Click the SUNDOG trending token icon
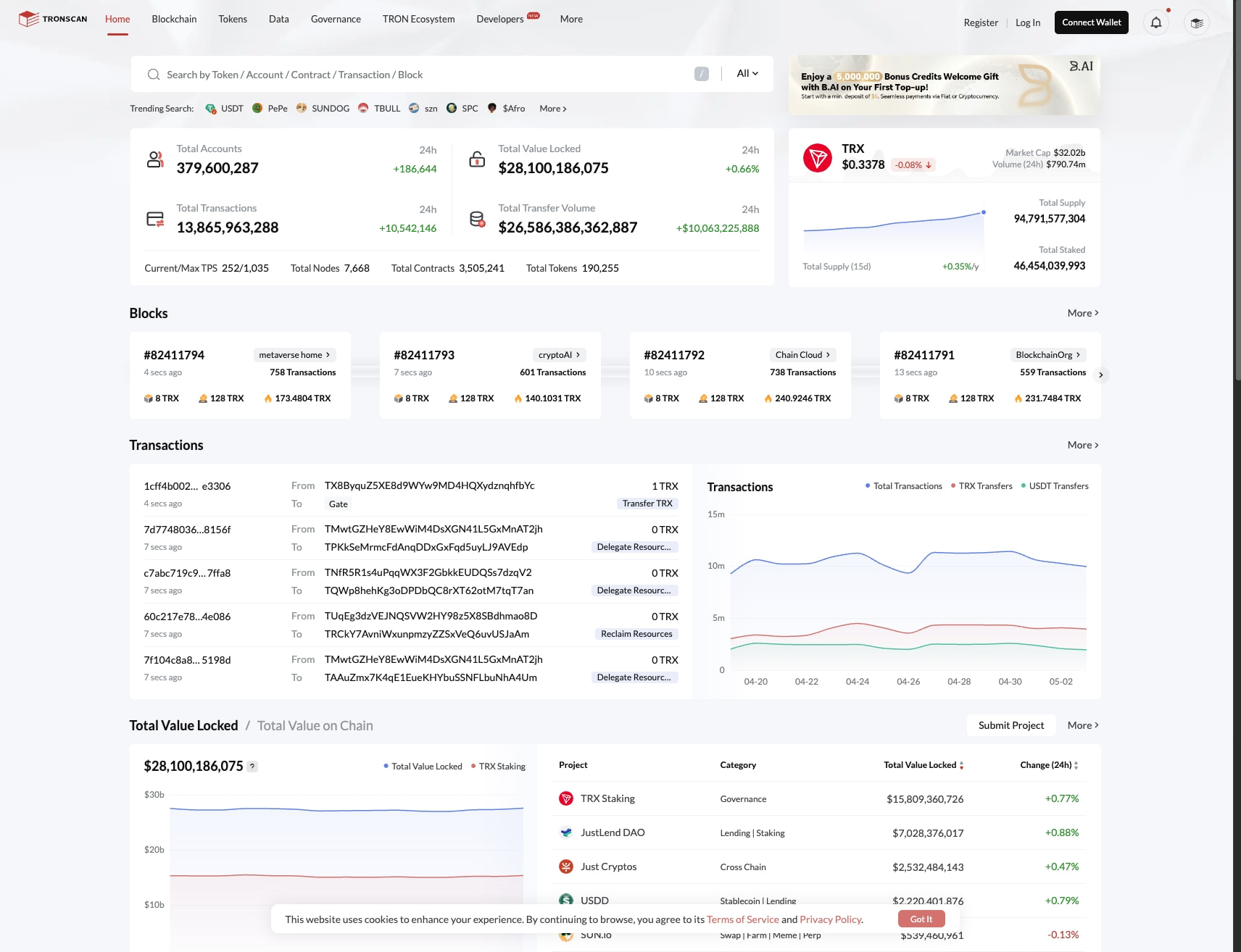This screenshot has width=1241, height=952. pos(302,108)
